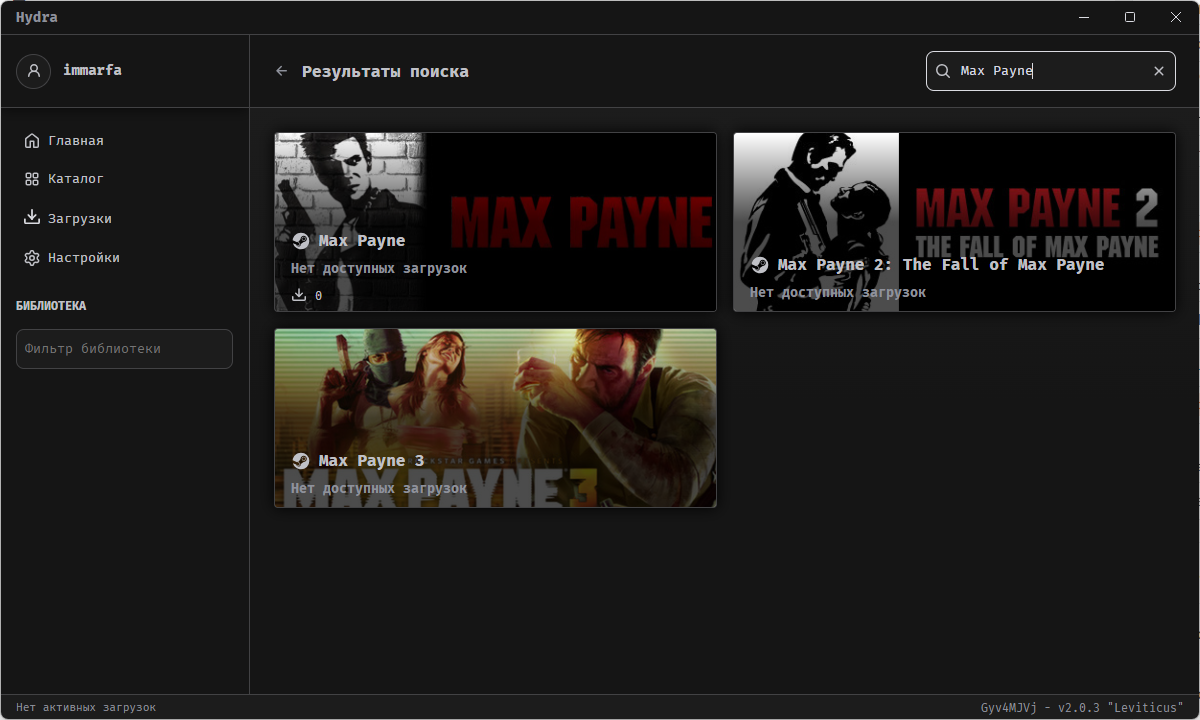Image resolution: width=1200 pixels, height=720 pixels.
Task: Click the Результаты поиска heading
Action: 385,71
